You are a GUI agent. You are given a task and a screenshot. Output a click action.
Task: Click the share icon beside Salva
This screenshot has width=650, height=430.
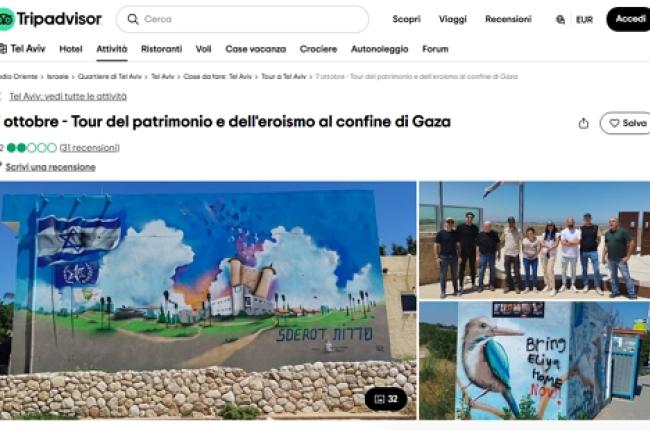click(583, 123)
